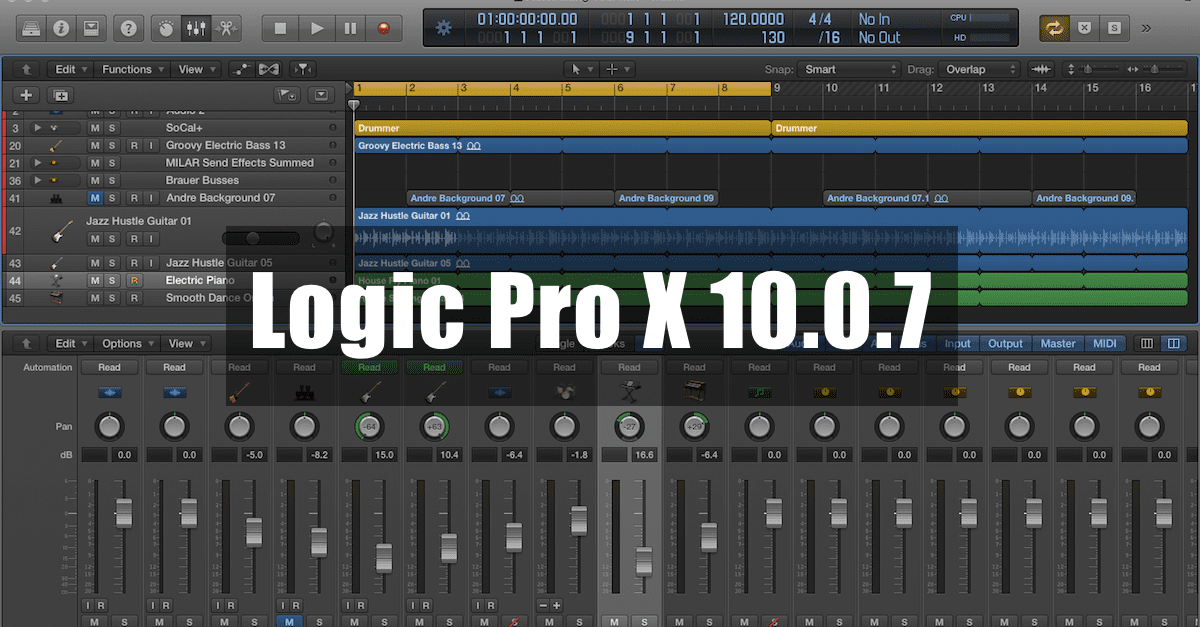The image size is (1200, 627).
Task: Select the Master button in Mixer
Action: click(x=1057, y=343)
